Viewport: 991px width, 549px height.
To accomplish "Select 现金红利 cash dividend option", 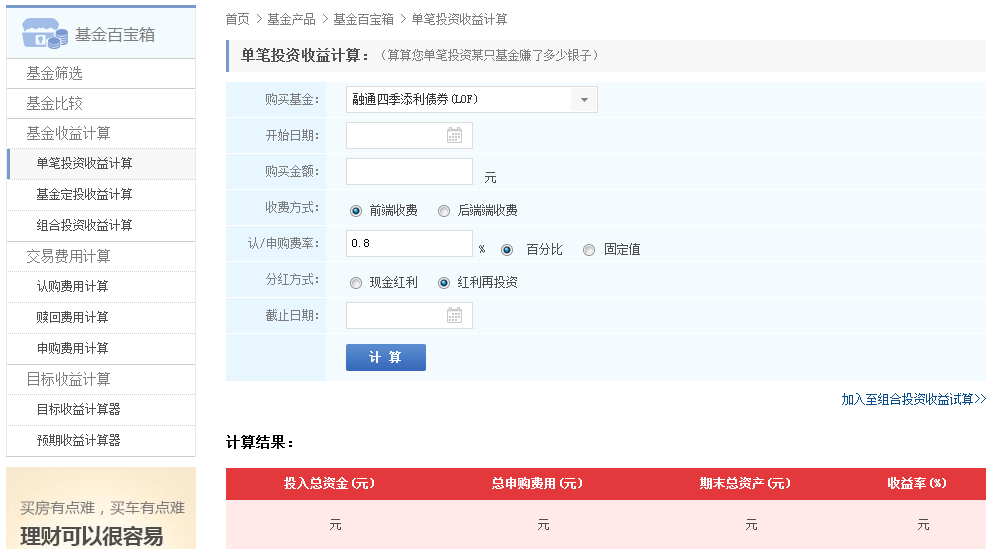I will [x=356, y=283].
